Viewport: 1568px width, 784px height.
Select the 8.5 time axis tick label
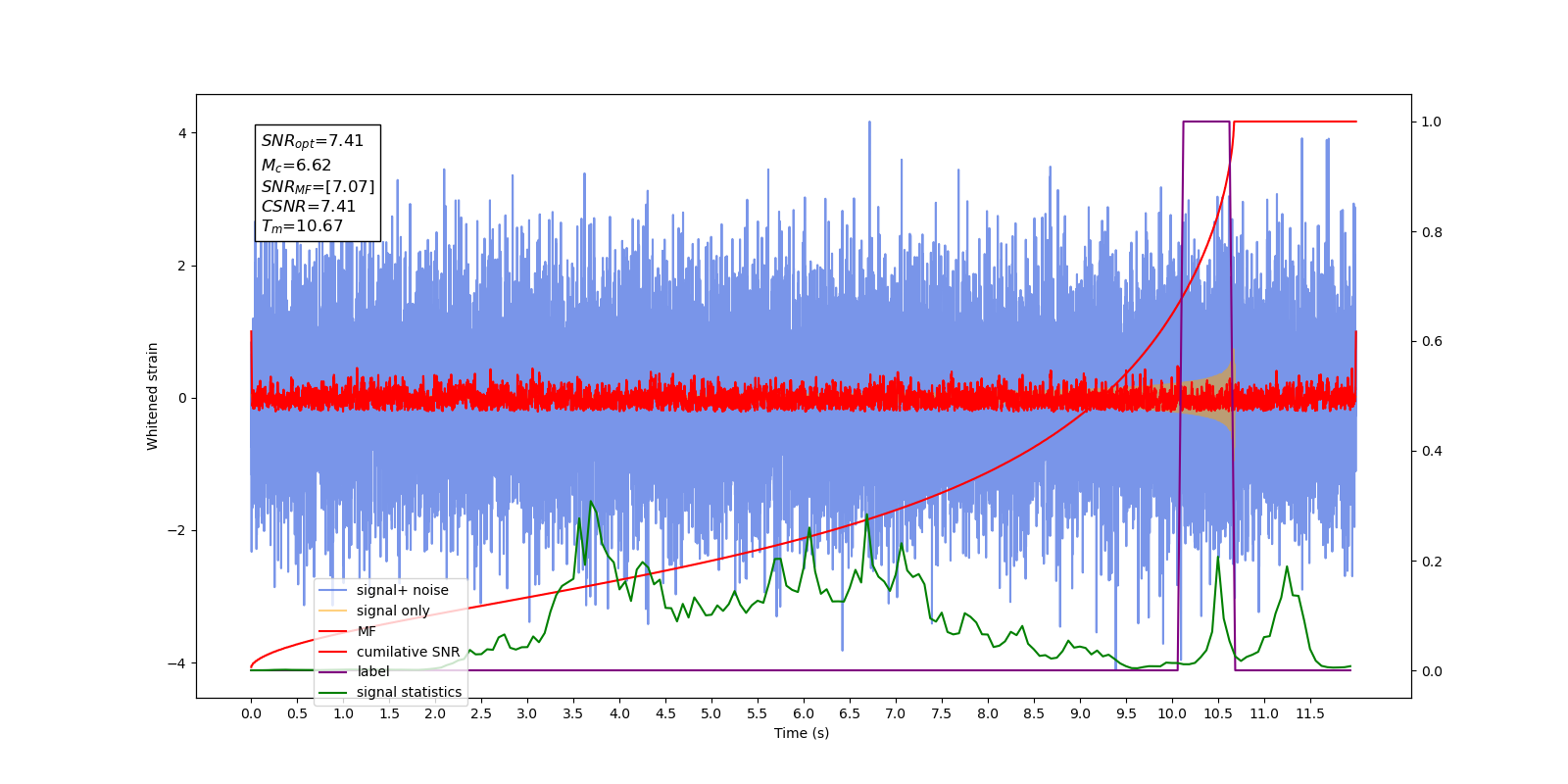click(x=1034, y=713)
